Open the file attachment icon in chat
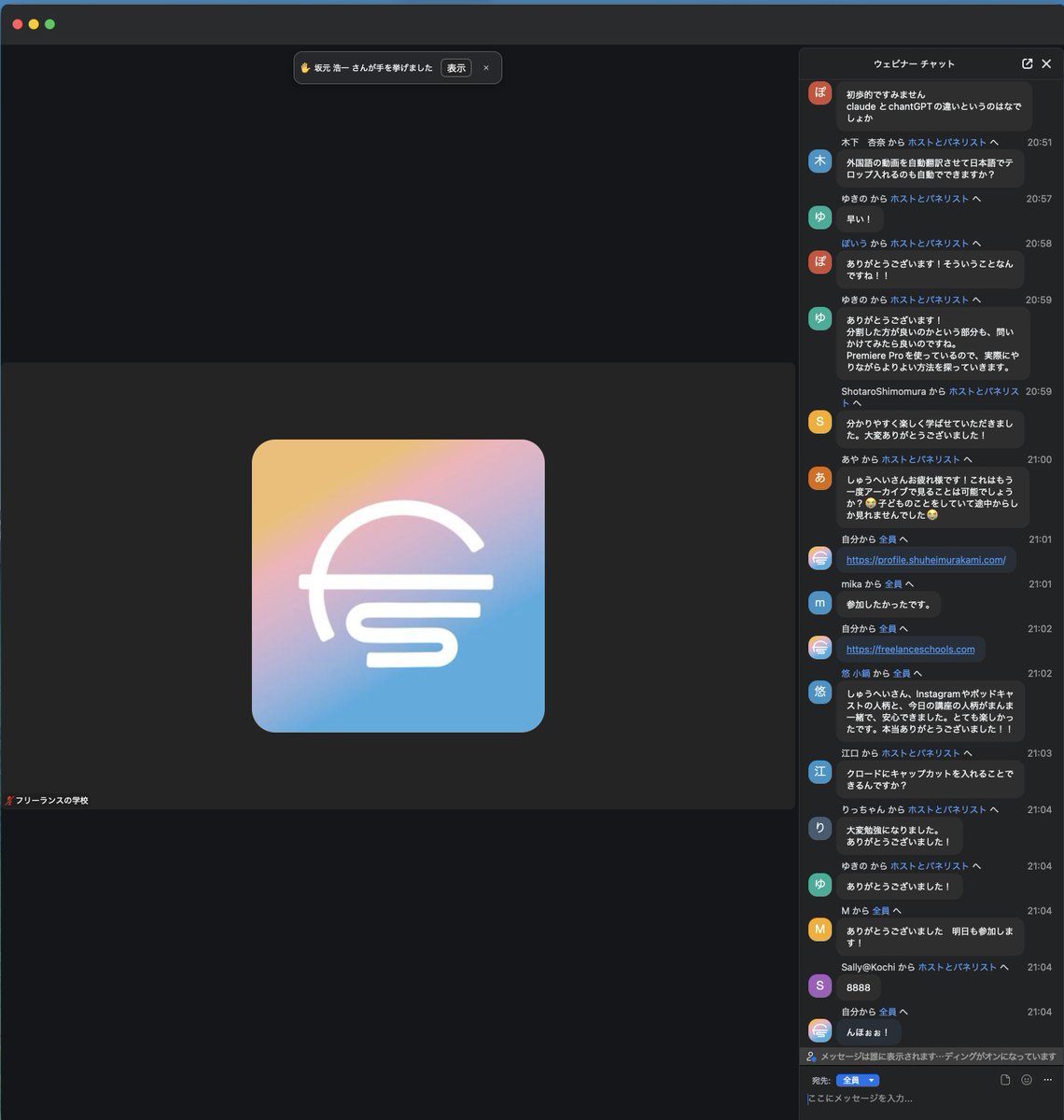1064x1120 pixels. coord(1005,1080)
